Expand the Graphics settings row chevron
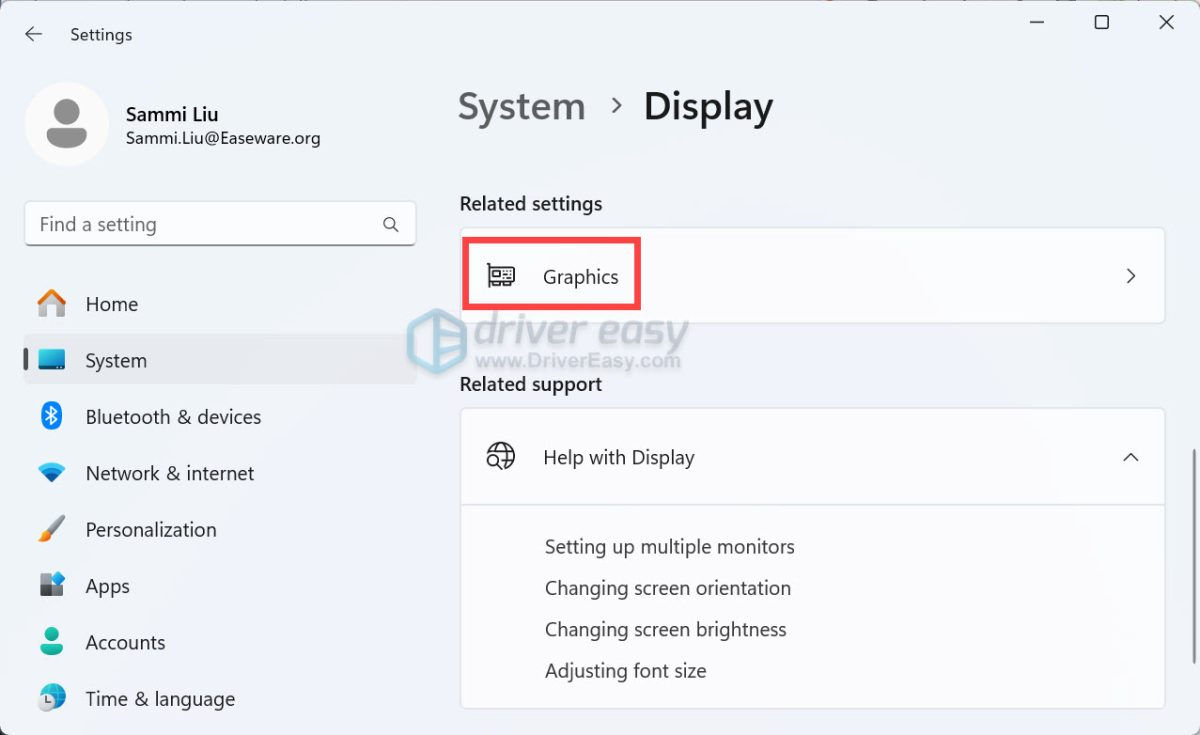Image resolution: width=1200 pixels, height=735 pixels. [x=1130, y=276]
